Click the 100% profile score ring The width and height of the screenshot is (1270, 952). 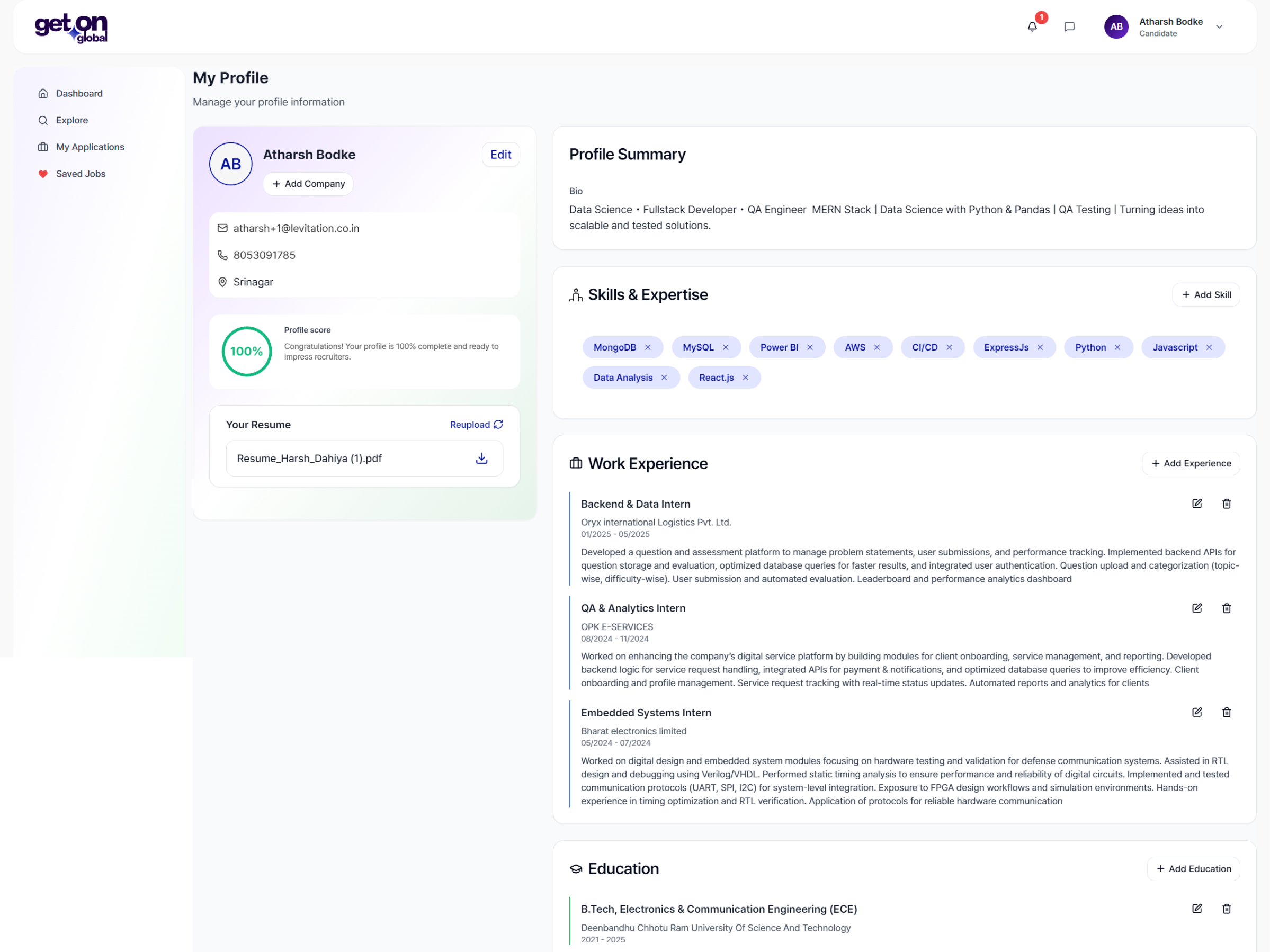click(x=246, y=351)
